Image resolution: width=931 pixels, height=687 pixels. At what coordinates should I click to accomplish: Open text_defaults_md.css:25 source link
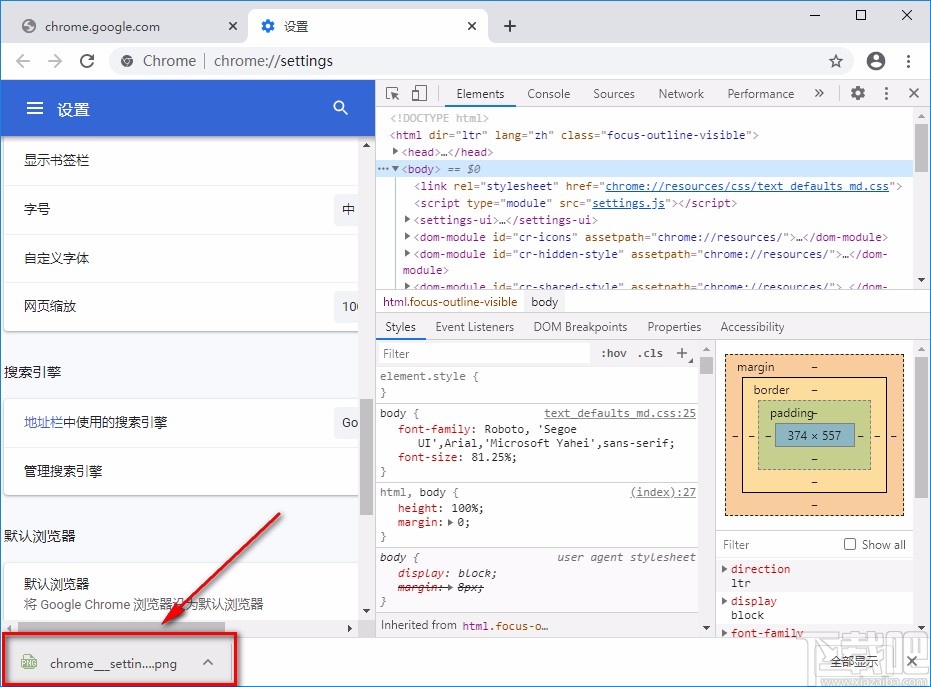(x=619, y=413)
